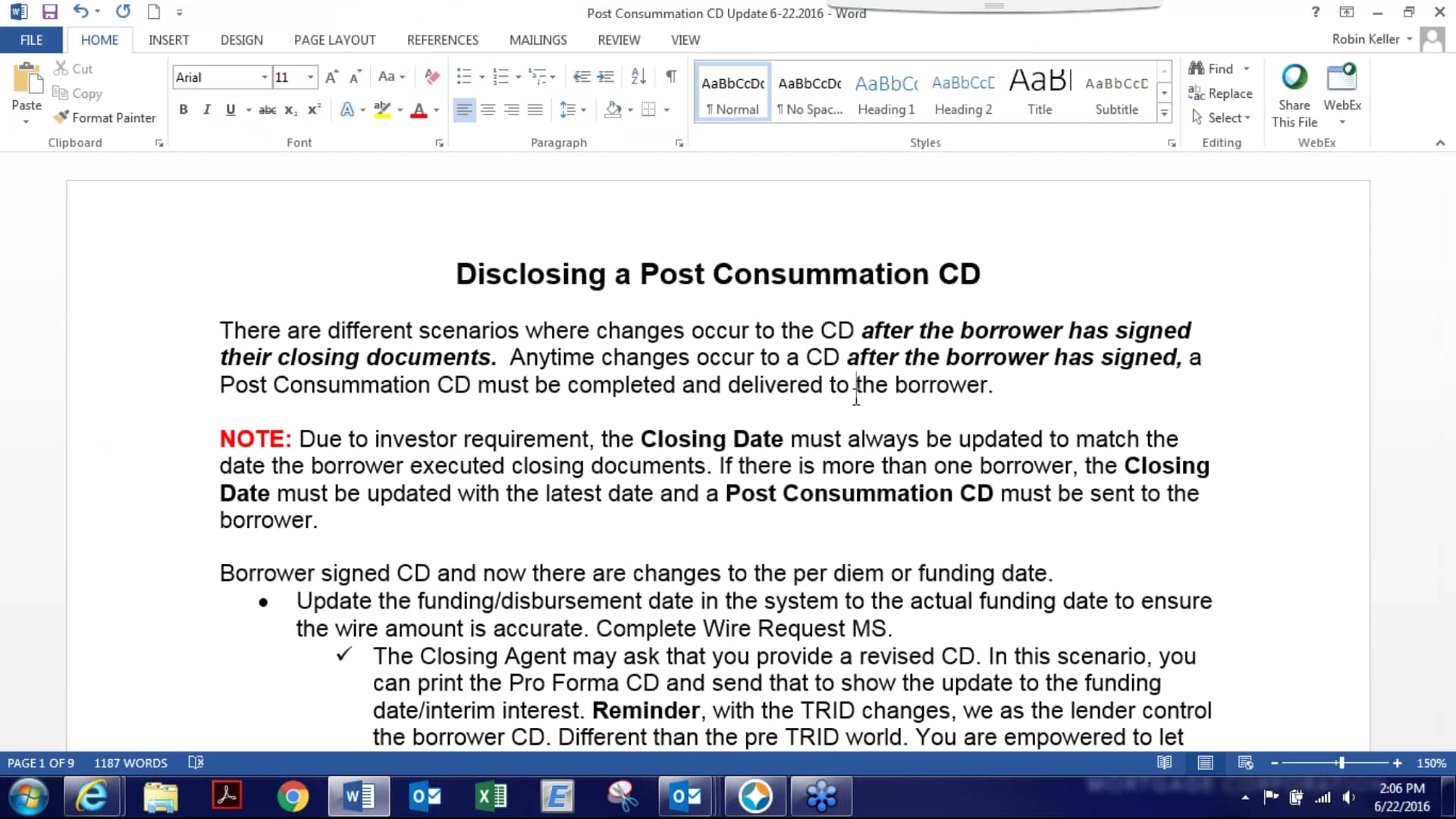This screenshot has width=1456, height=819.
Task: Open the MAILINGS ribbon tab
Action: pyautogui.click(x=538, y=39)
